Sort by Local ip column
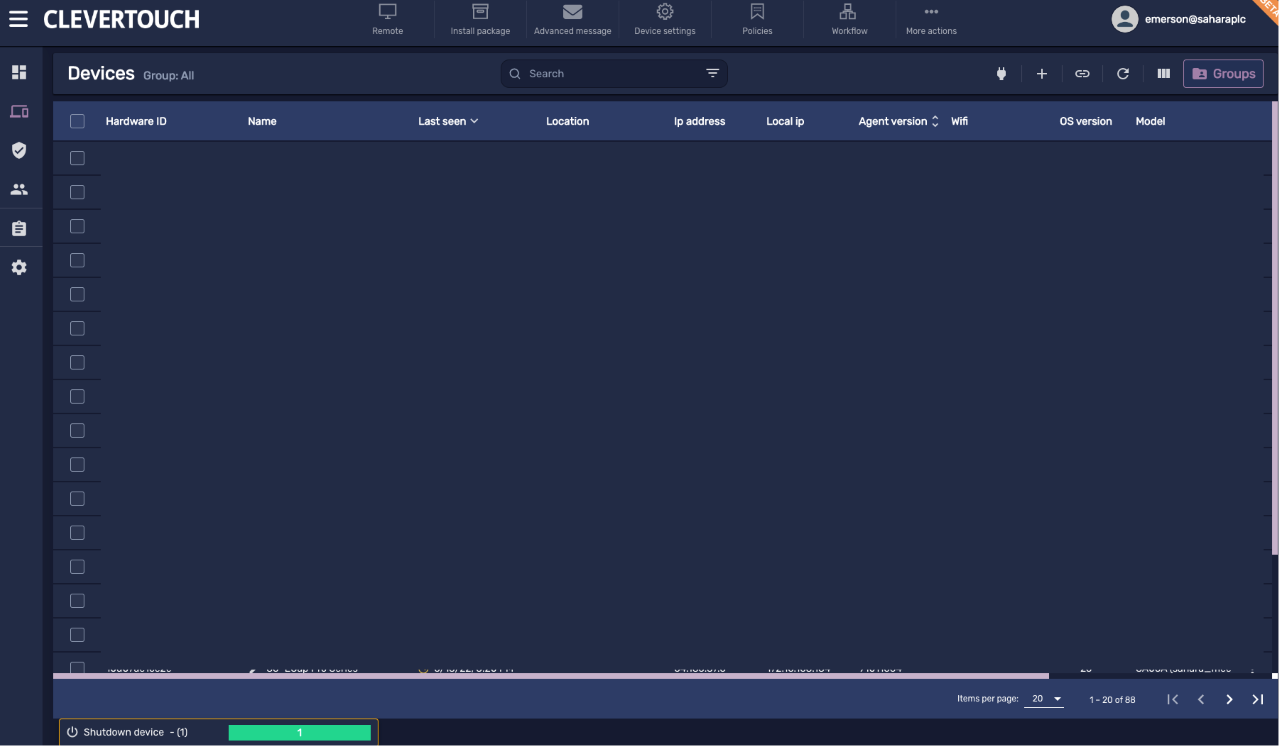The image size is (1280, 747). pos(785,121)
